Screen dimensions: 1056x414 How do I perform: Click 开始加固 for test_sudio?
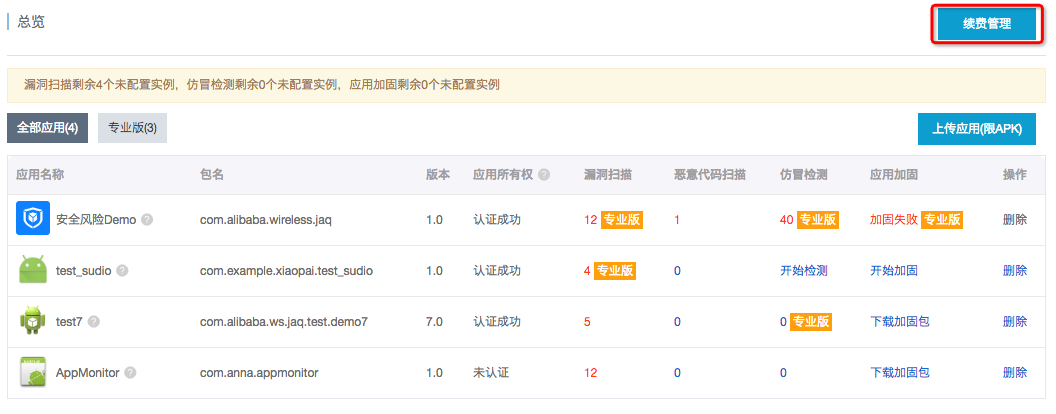tap(894, 271)
